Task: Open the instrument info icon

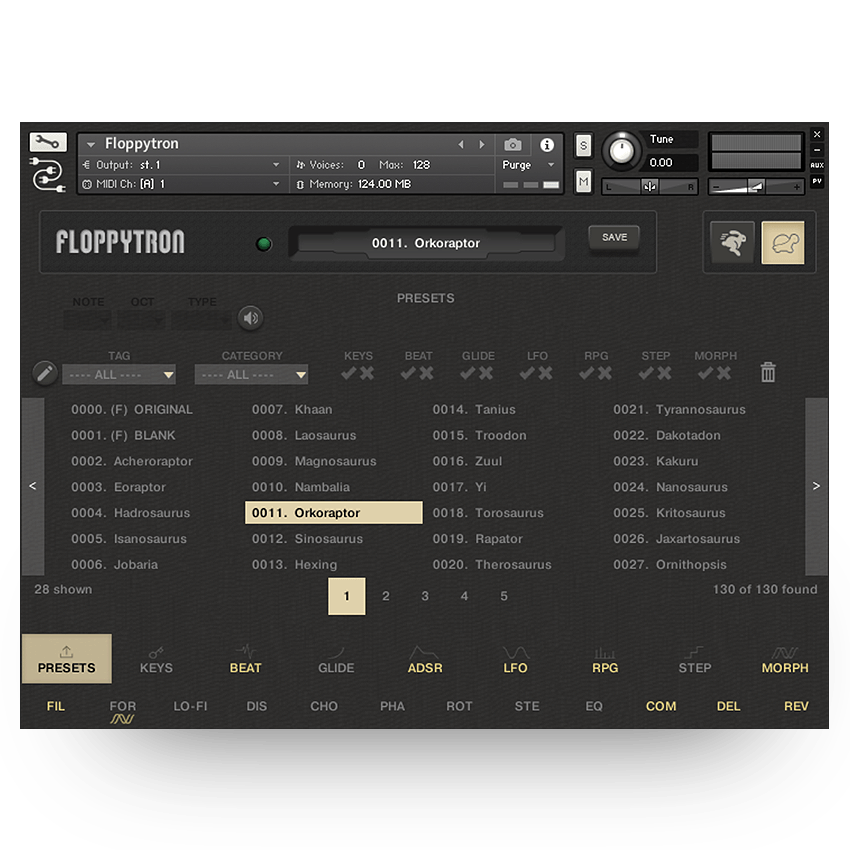Action: pos(546,145)
